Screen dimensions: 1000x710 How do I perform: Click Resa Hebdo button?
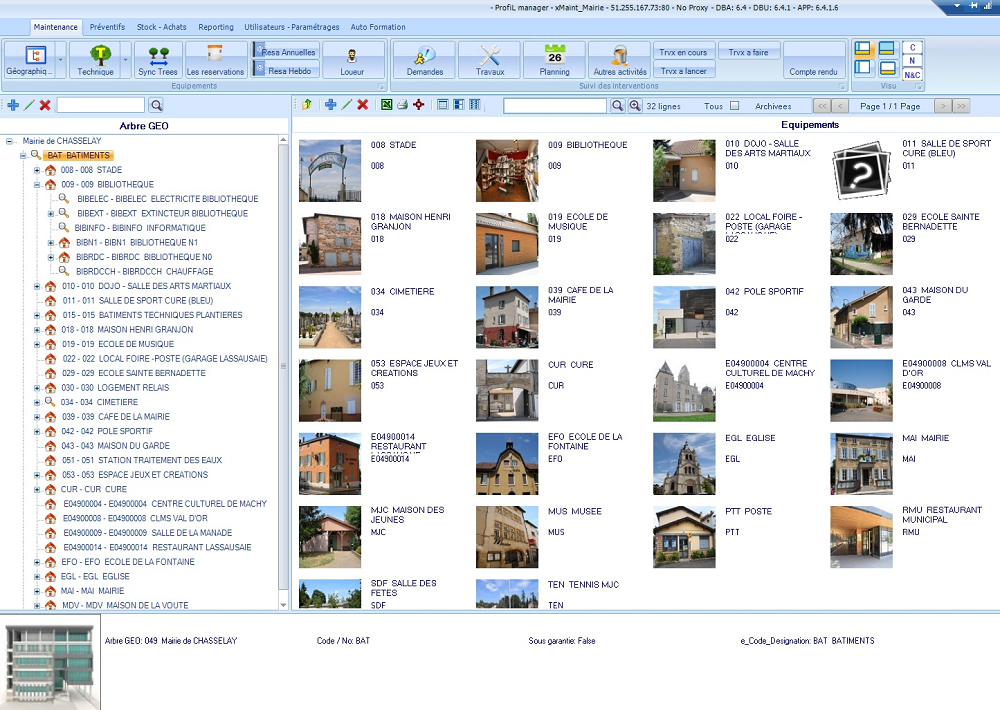(286, 70)
